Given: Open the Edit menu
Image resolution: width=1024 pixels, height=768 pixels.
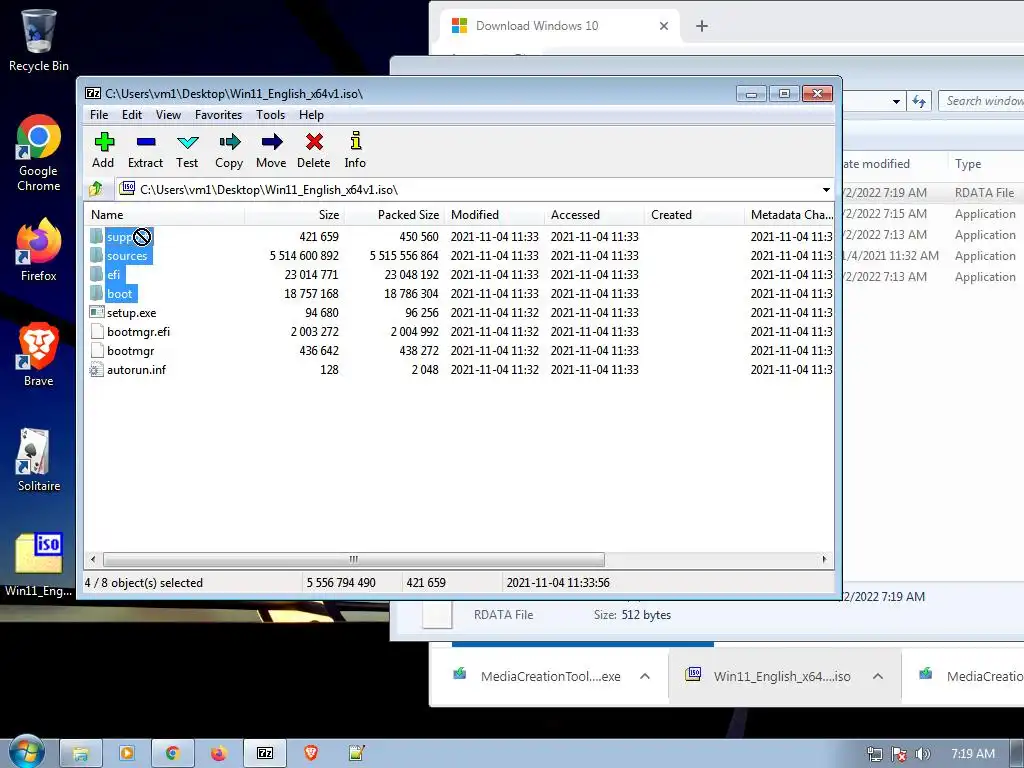Looking at the screenshot, I should tap(132, 115).
